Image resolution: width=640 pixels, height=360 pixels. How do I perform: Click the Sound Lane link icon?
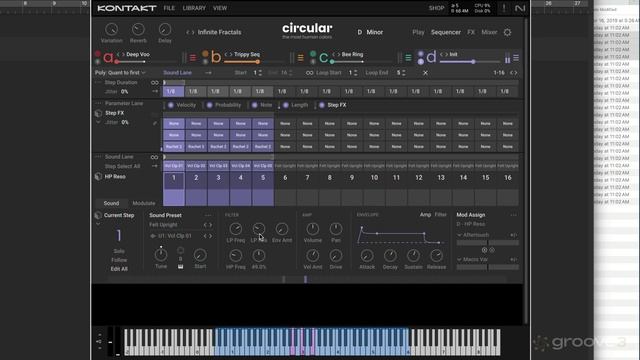pyautogui.click(x=154, y=157)
